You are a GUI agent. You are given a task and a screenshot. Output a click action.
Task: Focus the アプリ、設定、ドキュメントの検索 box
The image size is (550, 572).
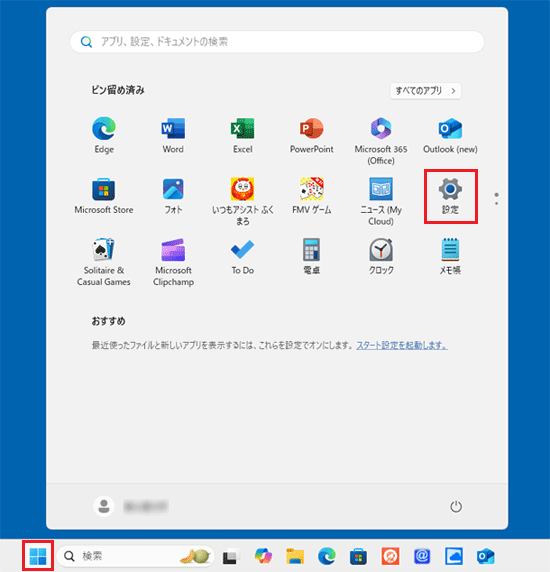277,42
